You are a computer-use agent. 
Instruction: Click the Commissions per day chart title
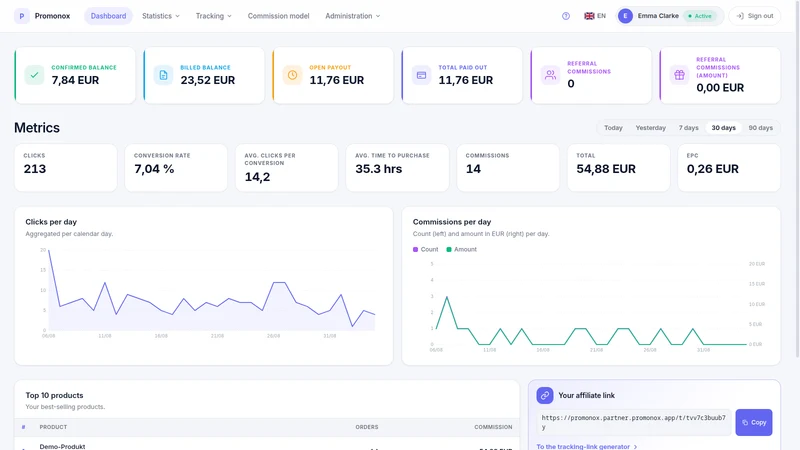point(452,222)
